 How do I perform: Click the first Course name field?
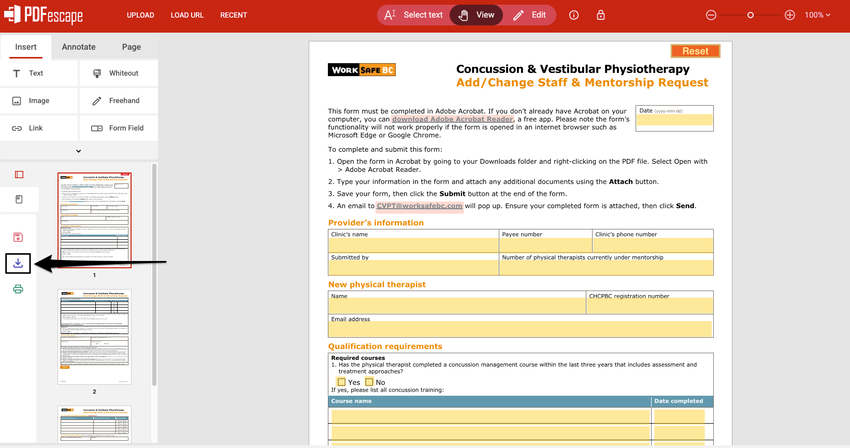coord(490,416)
